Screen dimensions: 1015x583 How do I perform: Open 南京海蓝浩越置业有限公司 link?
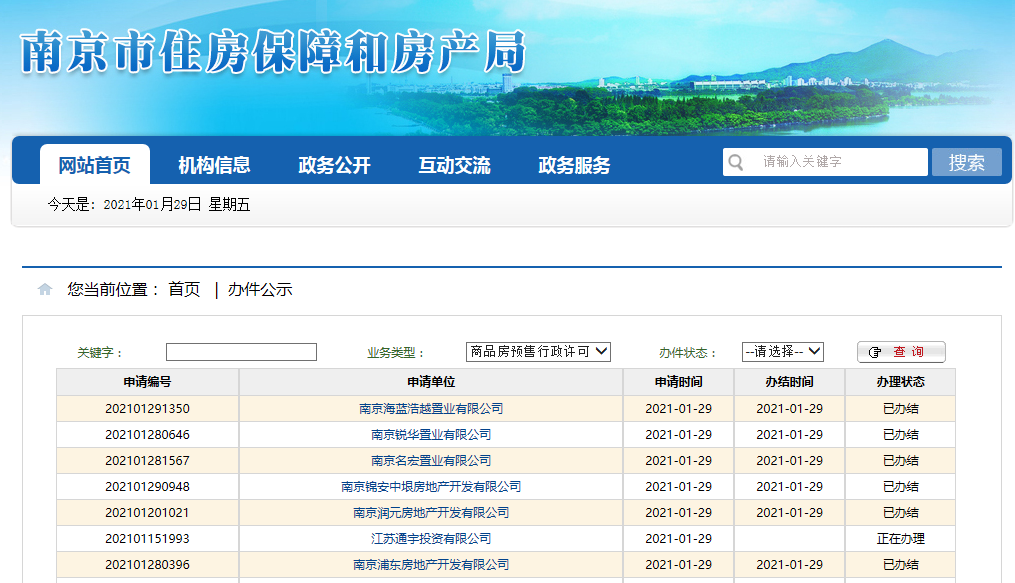pos(431,409)
